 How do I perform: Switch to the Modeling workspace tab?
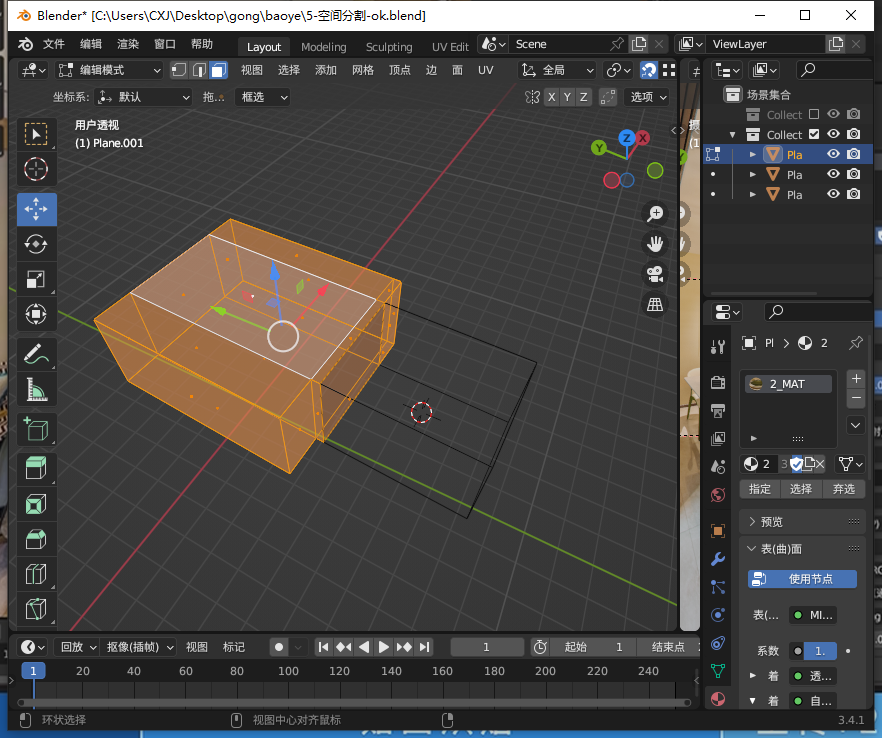323,47
